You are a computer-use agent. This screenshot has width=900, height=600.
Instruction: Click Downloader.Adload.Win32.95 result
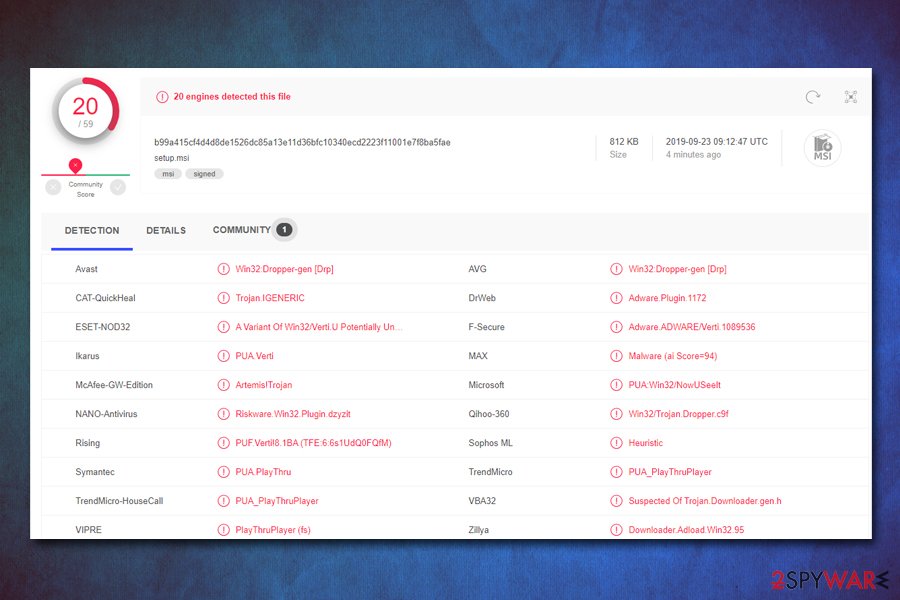click(686, 530)
